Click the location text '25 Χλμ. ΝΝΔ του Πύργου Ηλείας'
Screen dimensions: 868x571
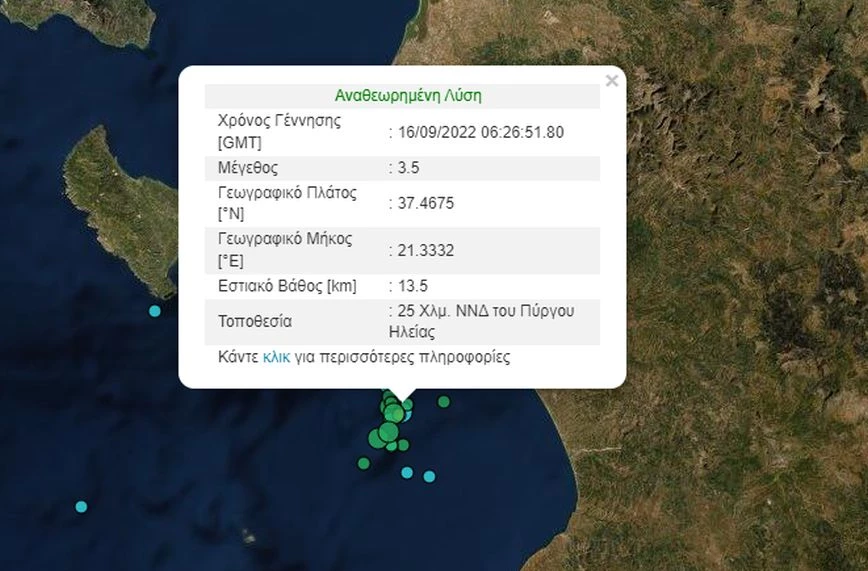tap(485, 322)
